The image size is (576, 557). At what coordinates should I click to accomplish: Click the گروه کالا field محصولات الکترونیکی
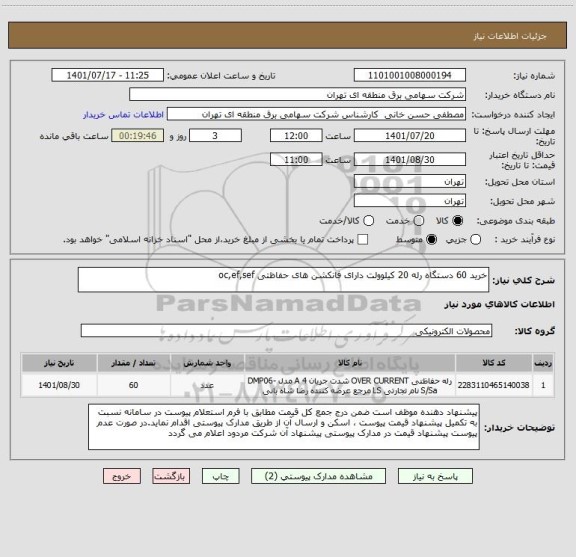tap(286, 331)
